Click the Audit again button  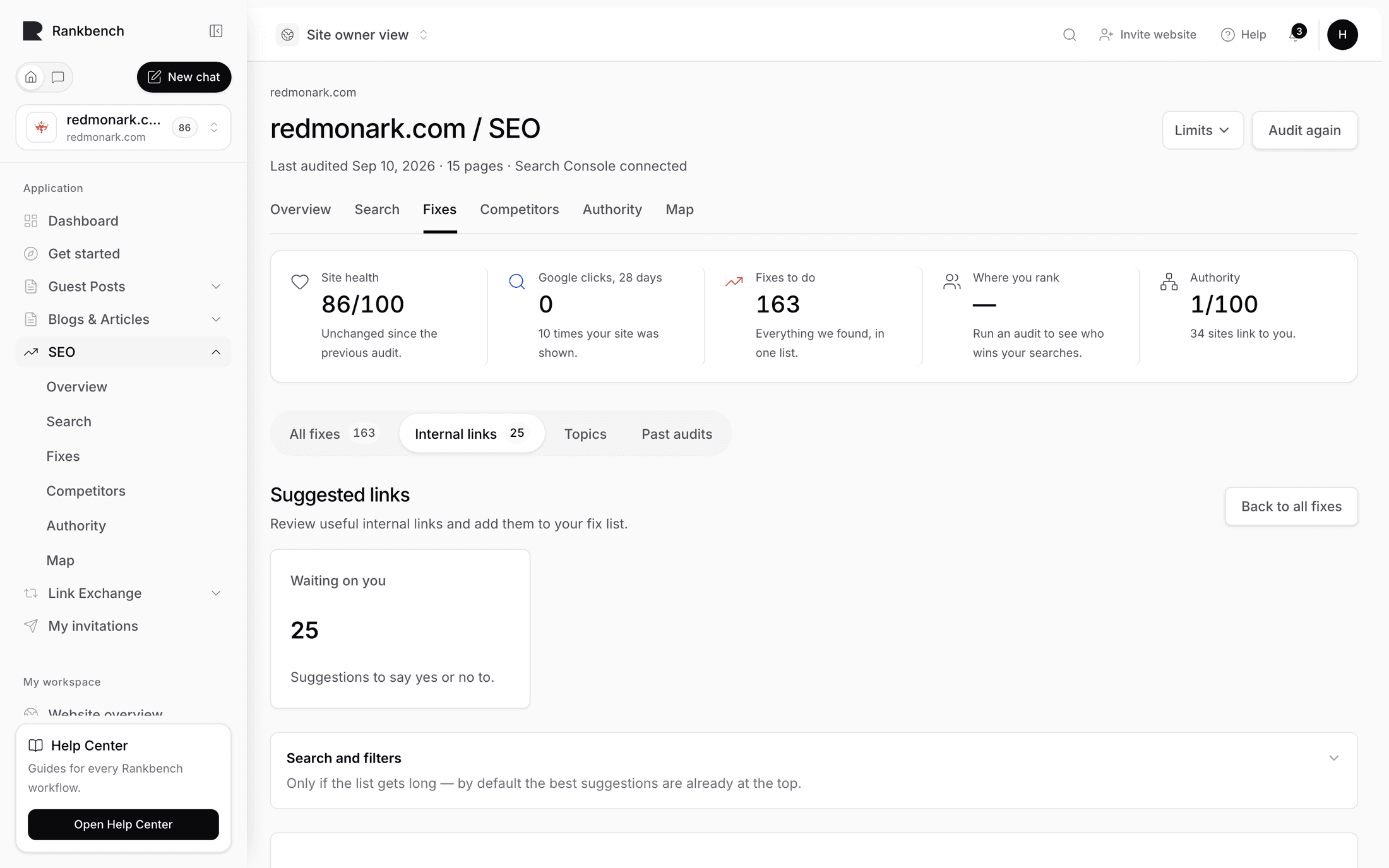coord(1304,130)
